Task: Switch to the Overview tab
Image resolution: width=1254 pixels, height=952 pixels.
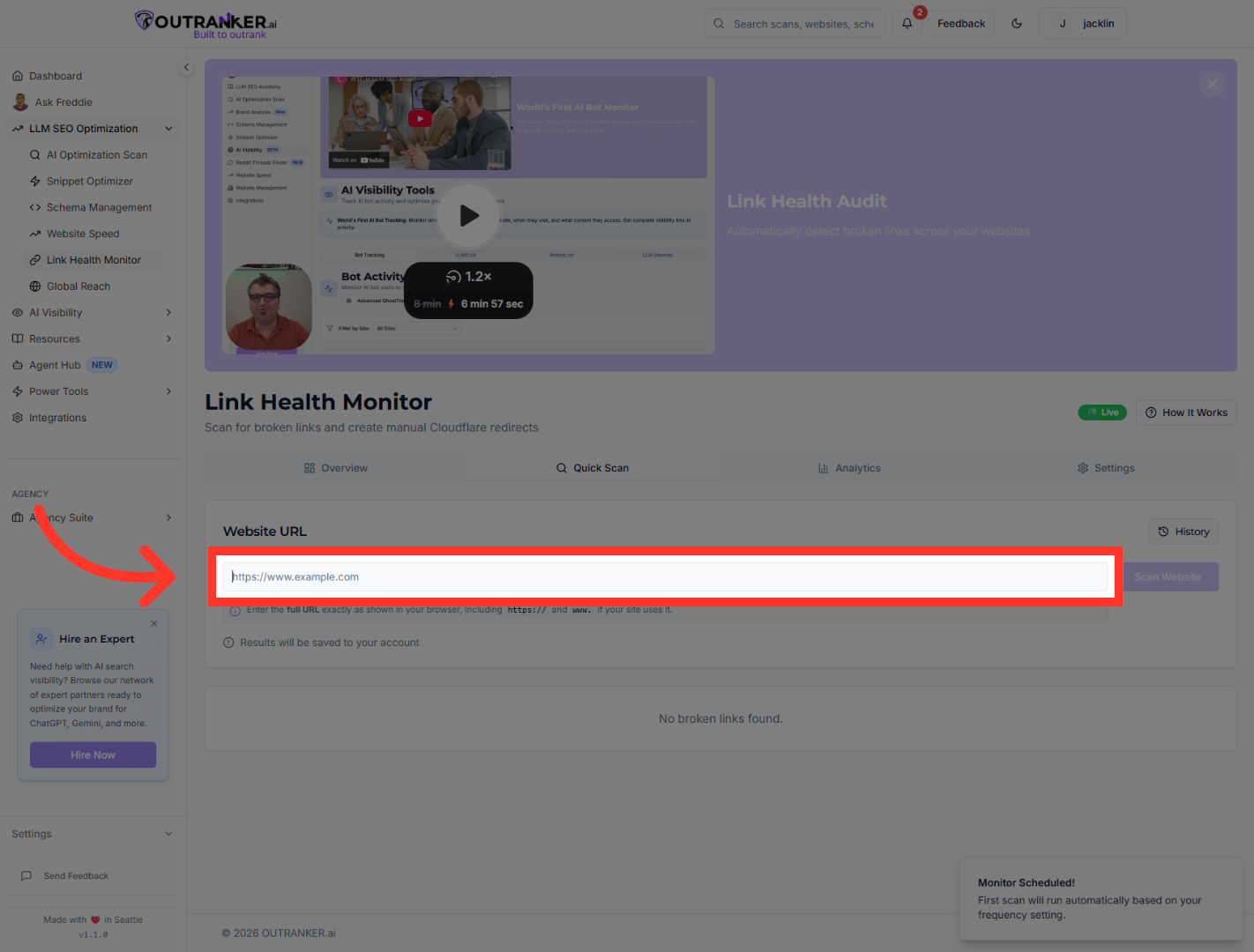Action: coord(335,468)
